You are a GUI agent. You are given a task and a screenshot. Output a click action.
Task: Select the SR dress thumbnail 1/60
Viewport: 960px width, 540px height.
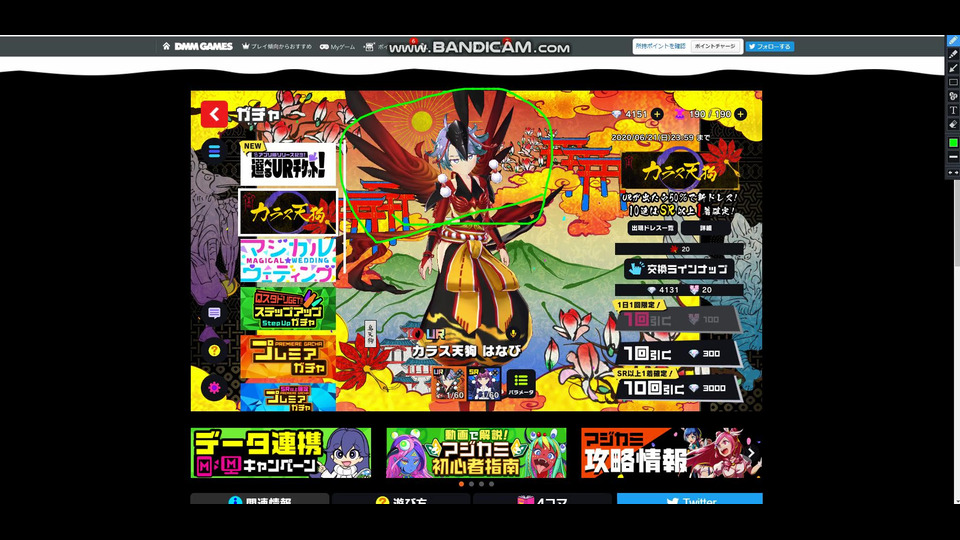tap(484, 384)
